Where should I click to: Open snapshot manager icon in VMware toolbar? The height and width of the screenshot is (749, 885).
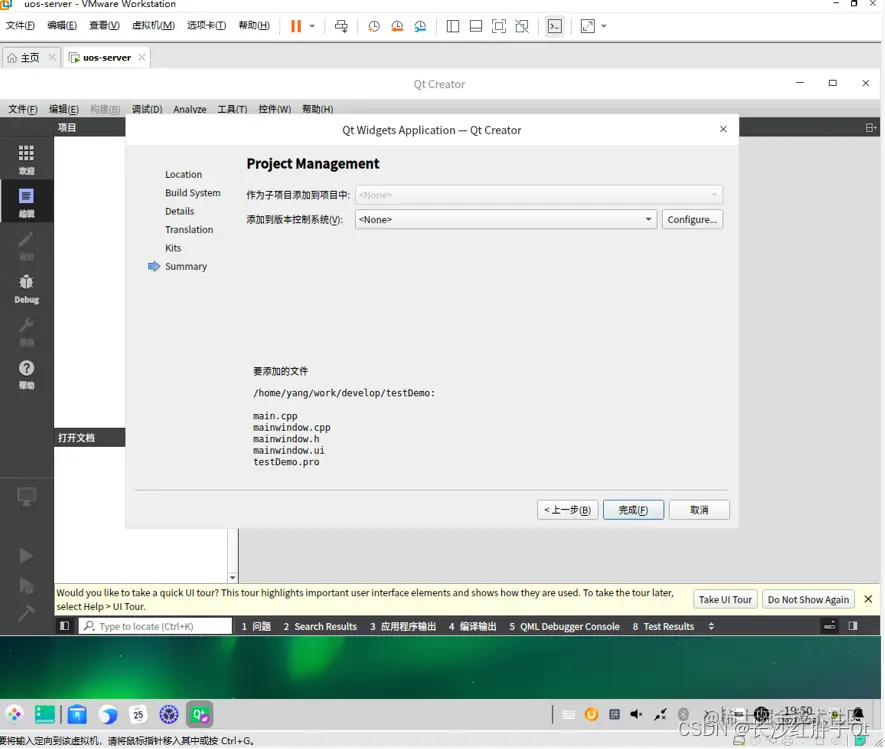[x=420, y=26]
